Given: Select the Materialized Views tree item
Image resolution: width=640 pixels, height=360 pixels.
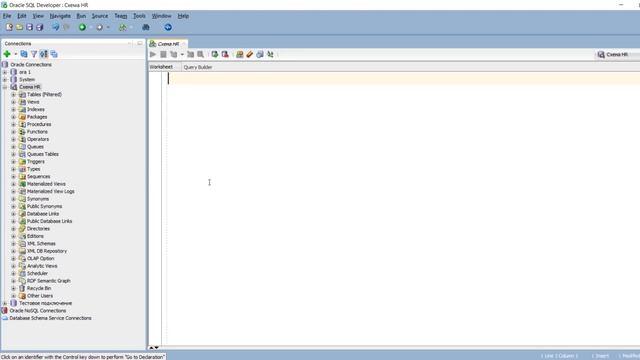Looking at the screenshot, I should click(x=46, y=184).
